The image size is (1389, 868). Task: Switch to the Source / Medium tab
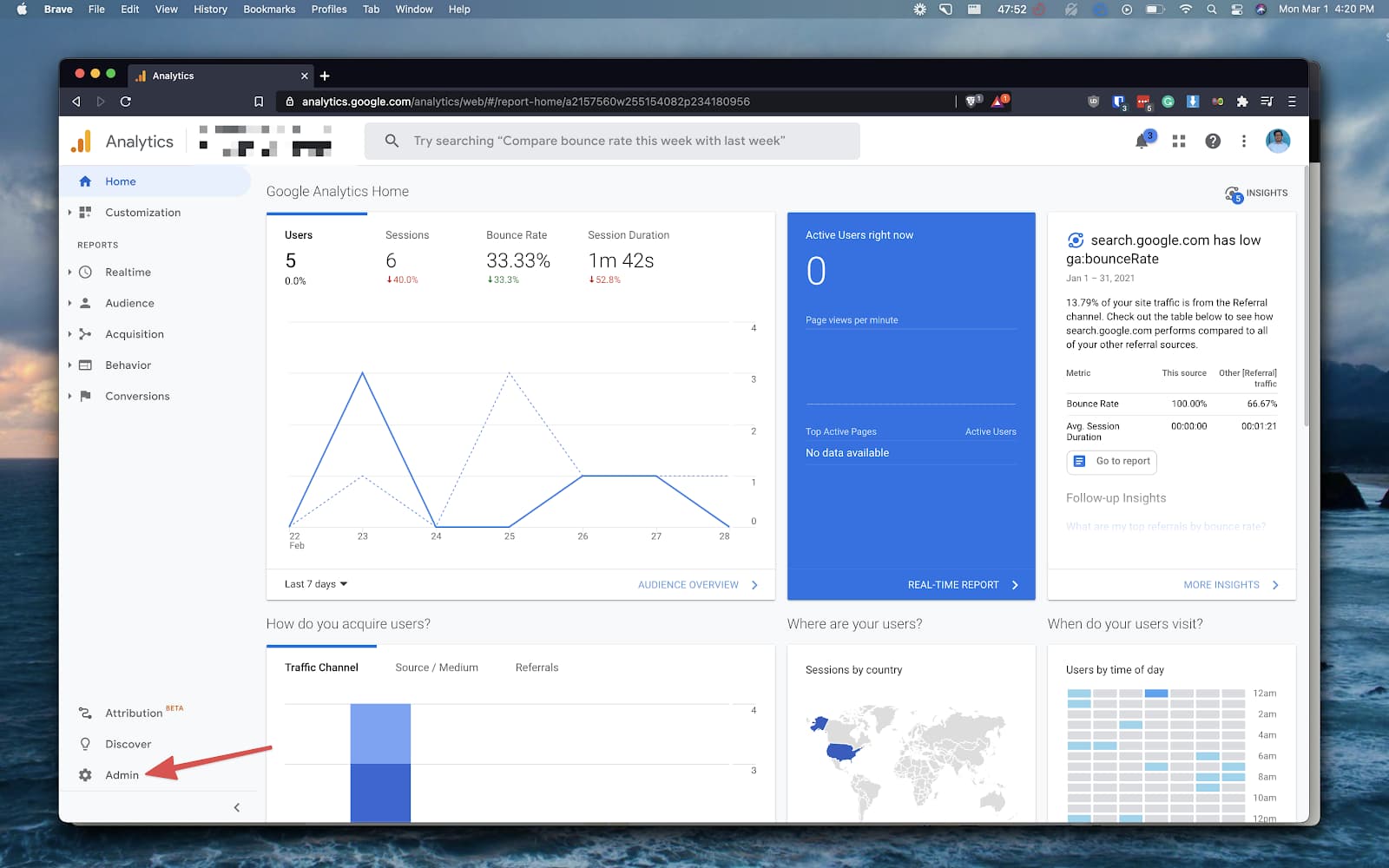pos(437,667)
